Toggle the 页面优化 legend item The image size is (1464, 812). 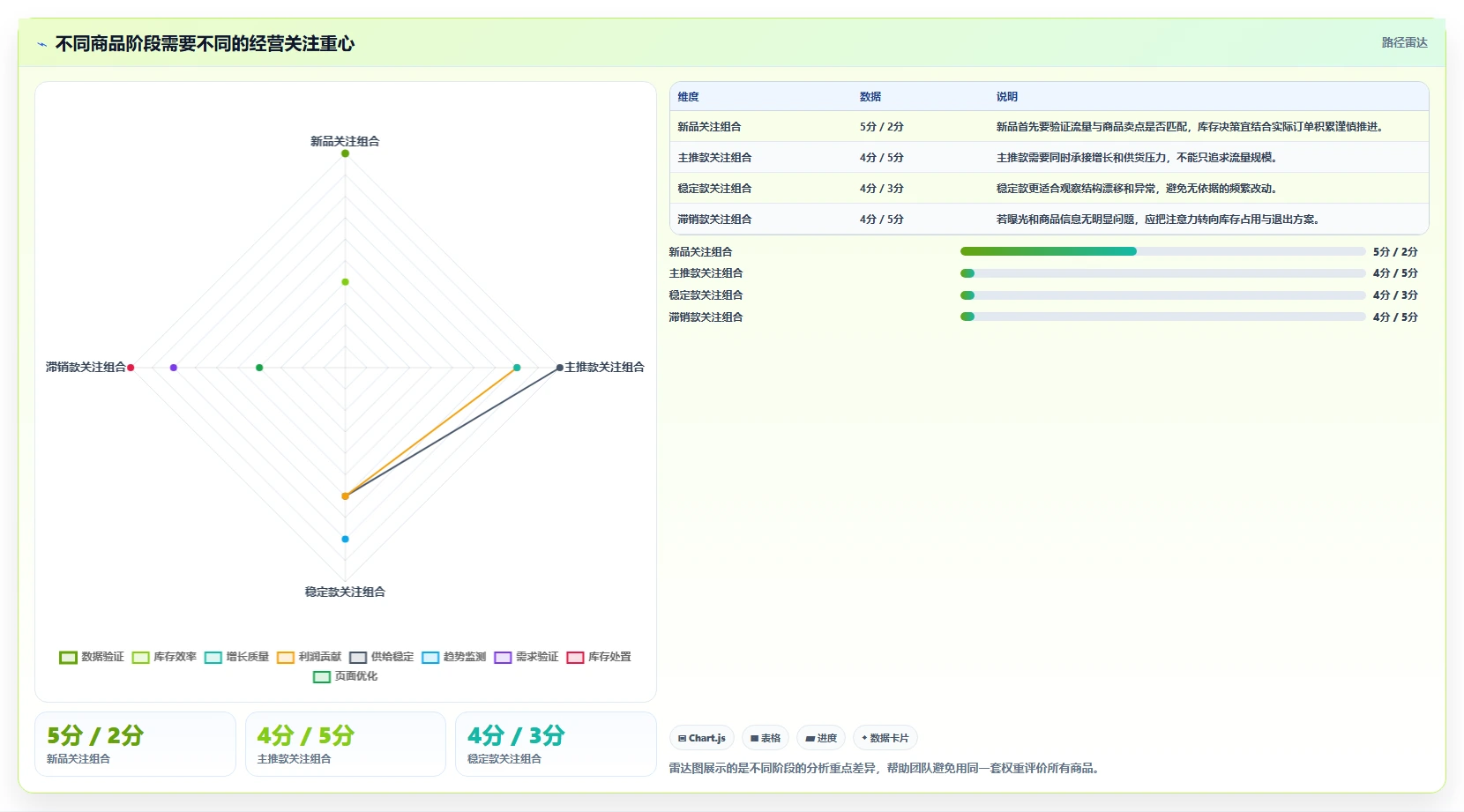(x=345, y=676)
